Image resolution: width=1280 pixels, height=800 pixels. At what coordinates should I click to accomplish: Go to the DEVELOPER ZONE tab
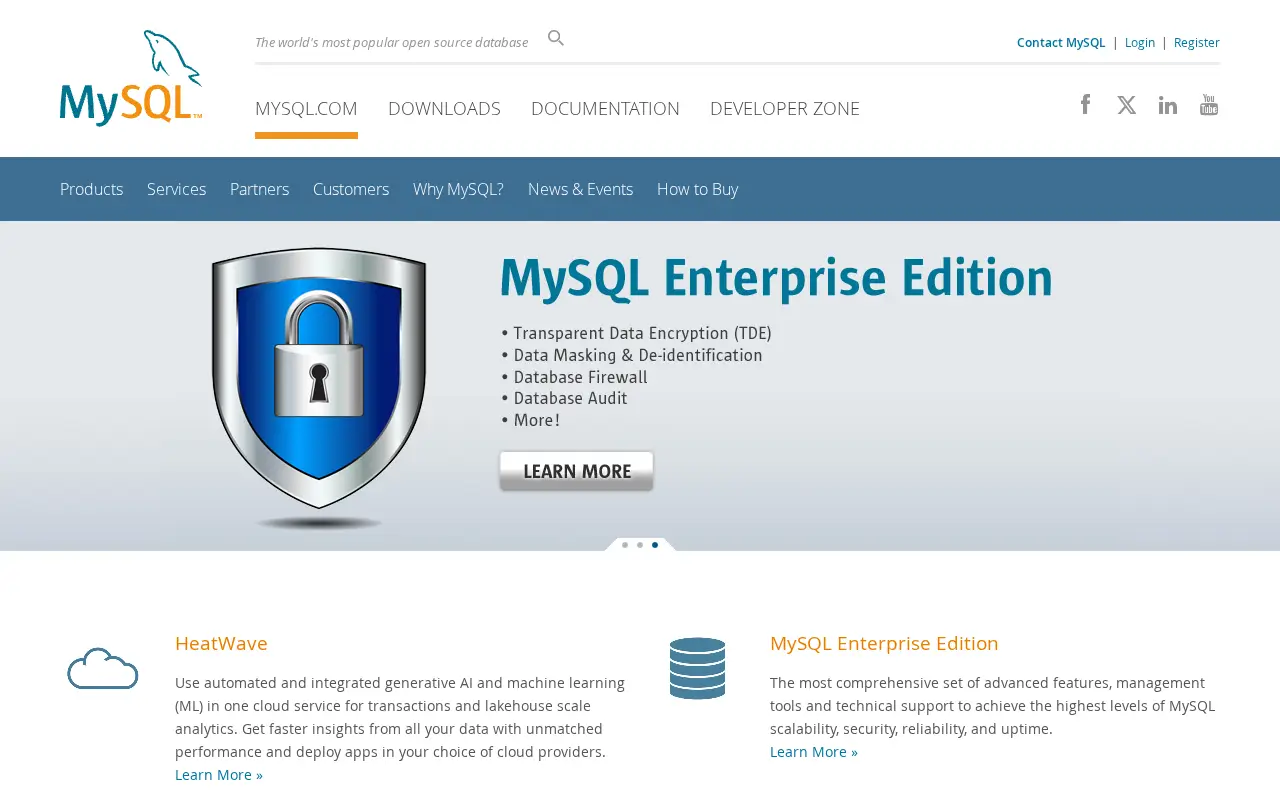[785, 109]
